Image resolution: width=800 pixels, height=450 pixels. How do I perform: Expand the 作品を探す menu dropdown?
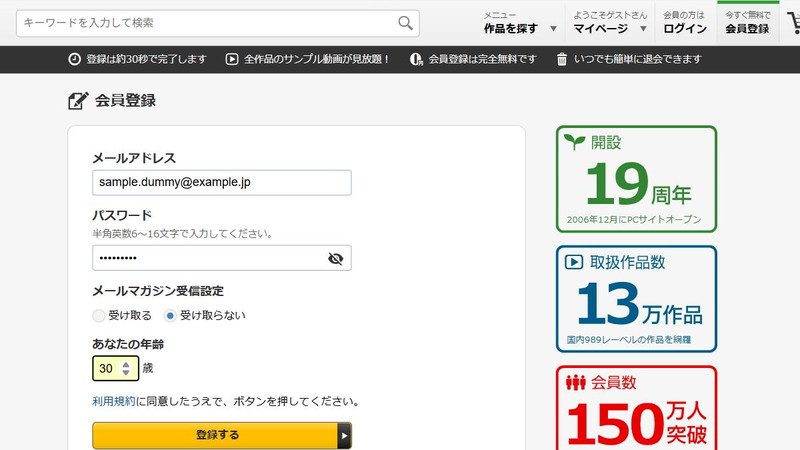tap(553, 29)
